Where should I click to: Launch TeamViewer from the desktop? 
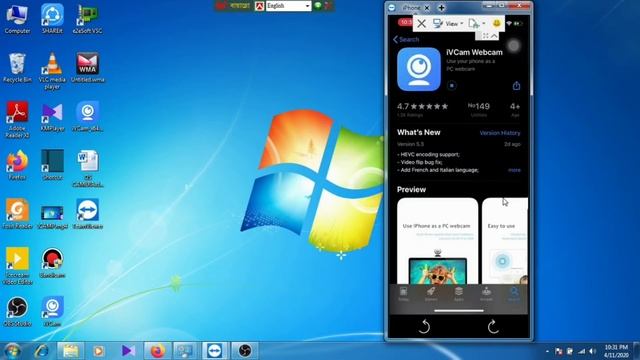[x=87, y=213]
